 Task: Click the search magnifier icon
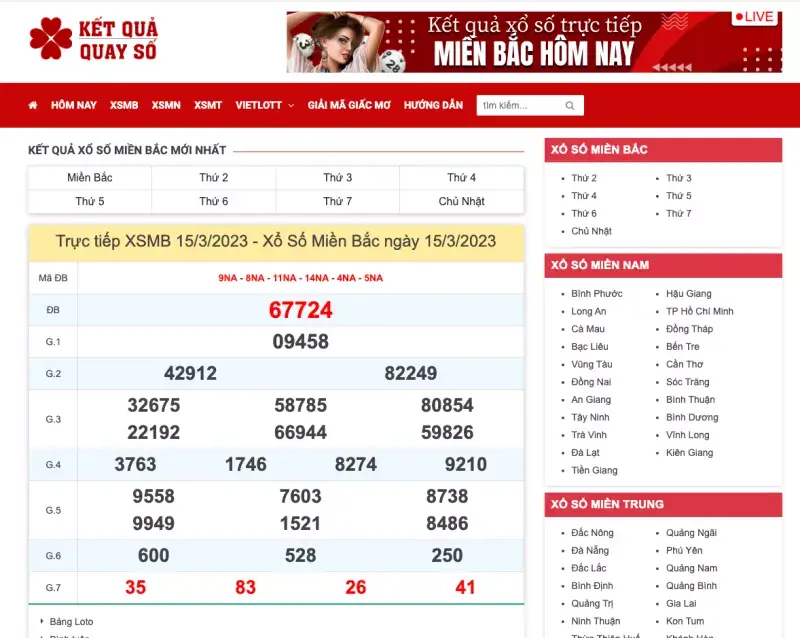[570, 105]
